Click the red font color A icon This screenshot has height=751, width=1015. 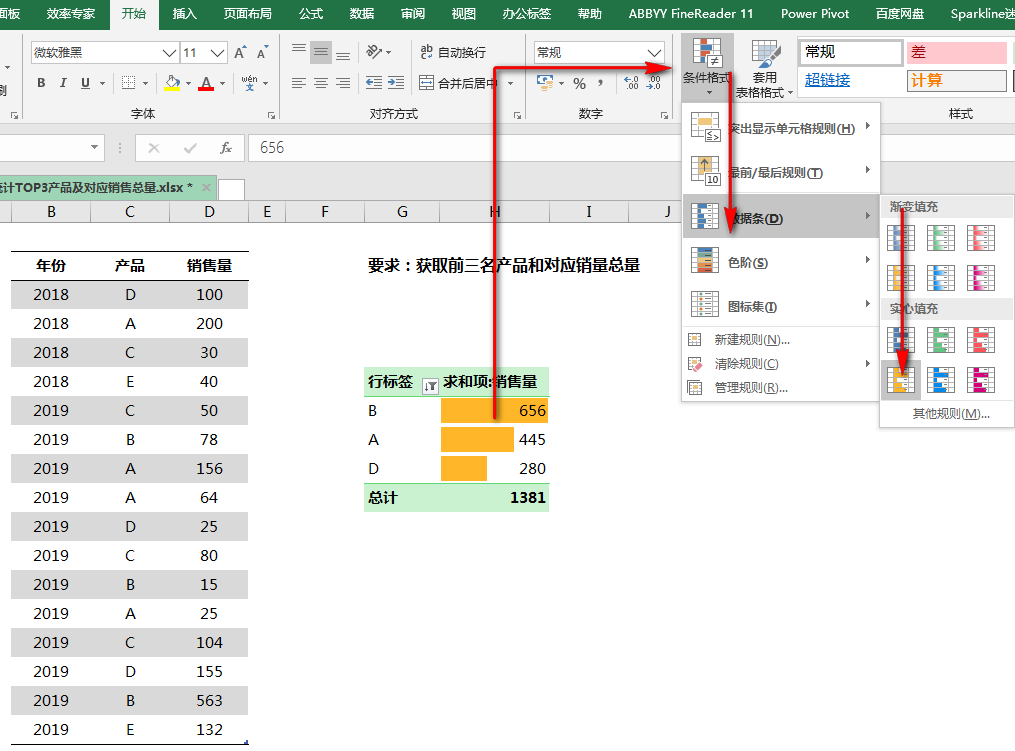[x=206, y=83]
